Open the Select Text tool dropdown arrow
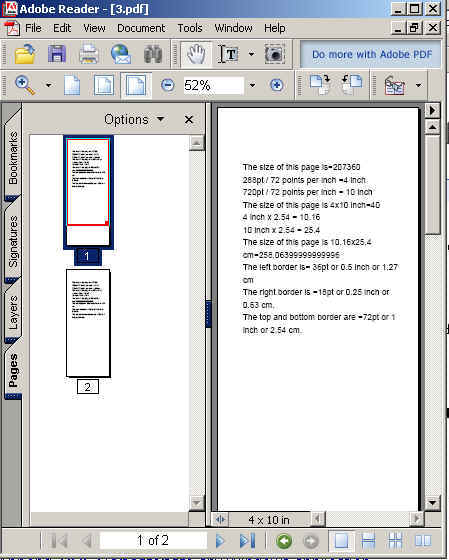 (251, 54)
